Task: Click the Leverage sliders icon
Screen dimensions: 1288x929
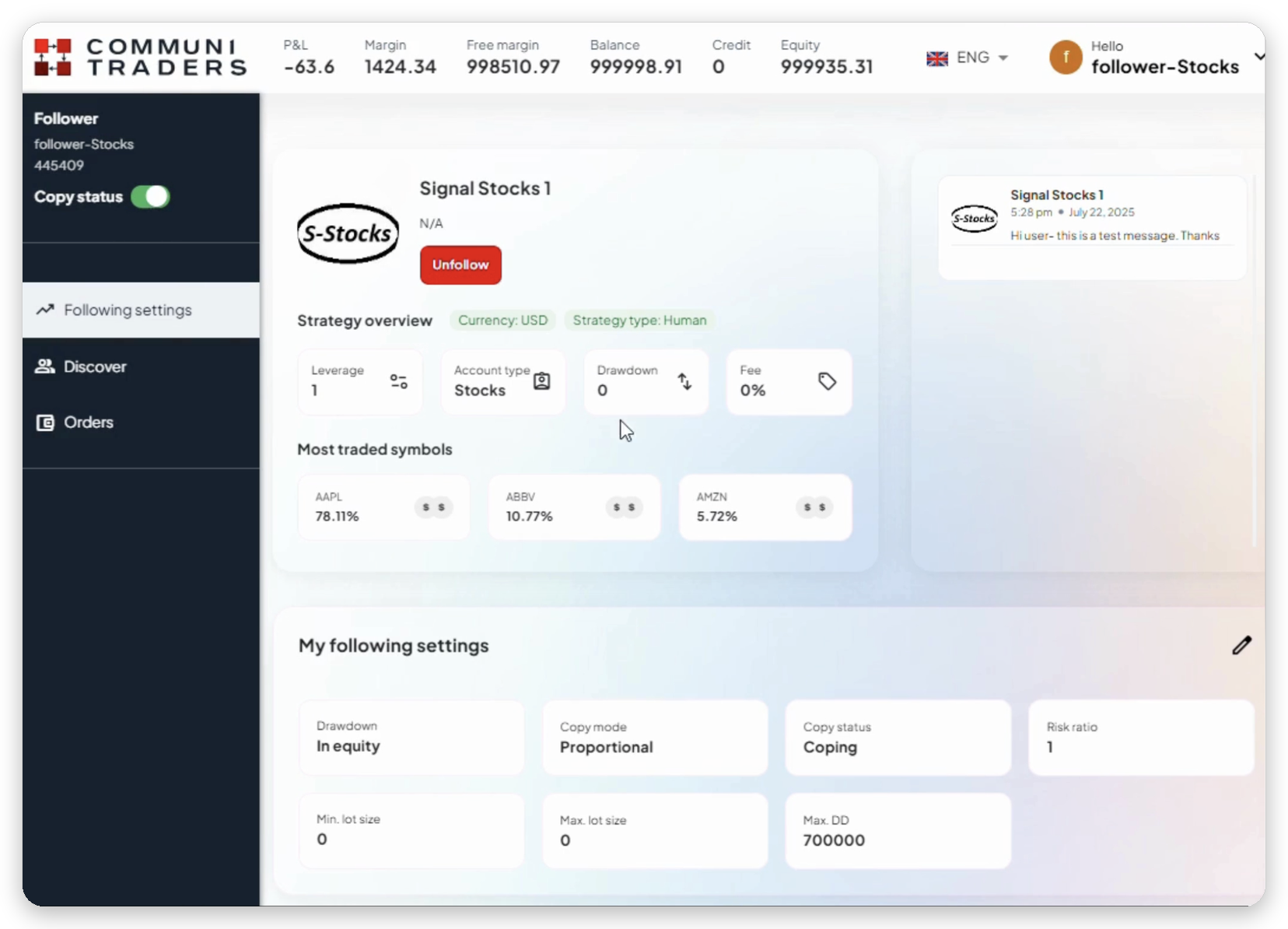Action: click(399, 381)
